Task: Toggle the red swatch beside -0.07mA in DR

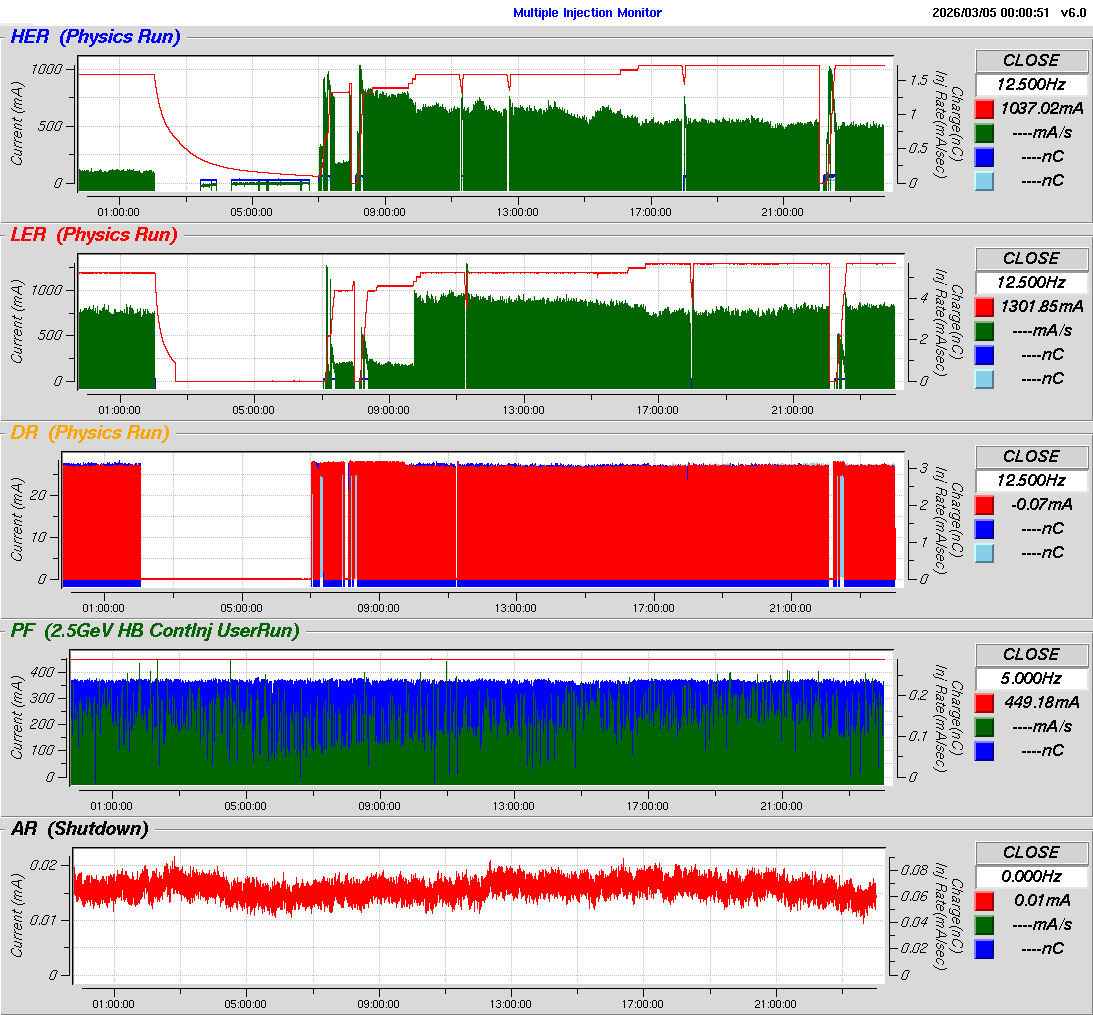Action: coord(984,504)
